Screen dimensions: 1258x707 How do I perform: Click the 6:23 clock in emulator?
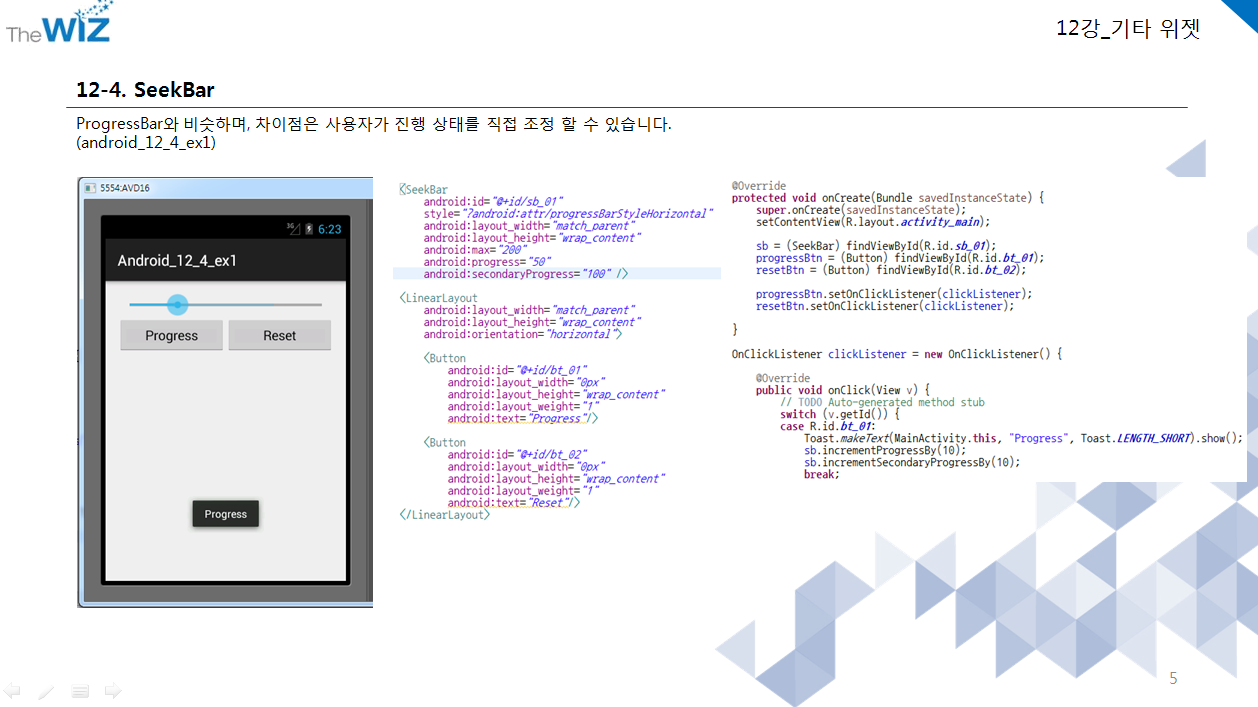click(x=329, y=229)
